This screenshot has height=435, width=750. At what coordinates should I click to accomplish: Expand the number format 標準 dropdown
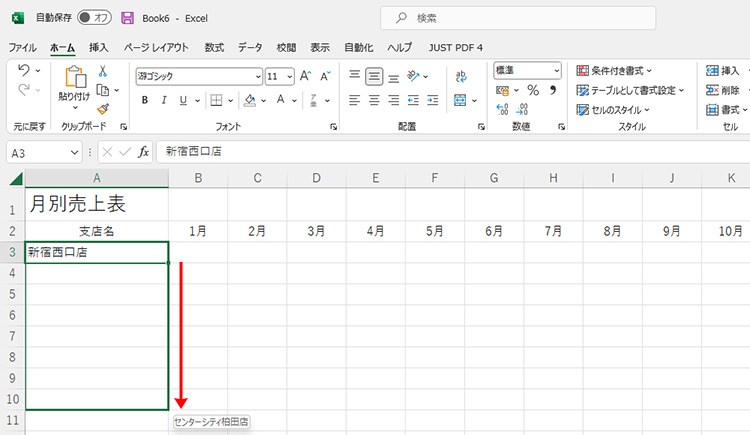(x=556, y=71)
